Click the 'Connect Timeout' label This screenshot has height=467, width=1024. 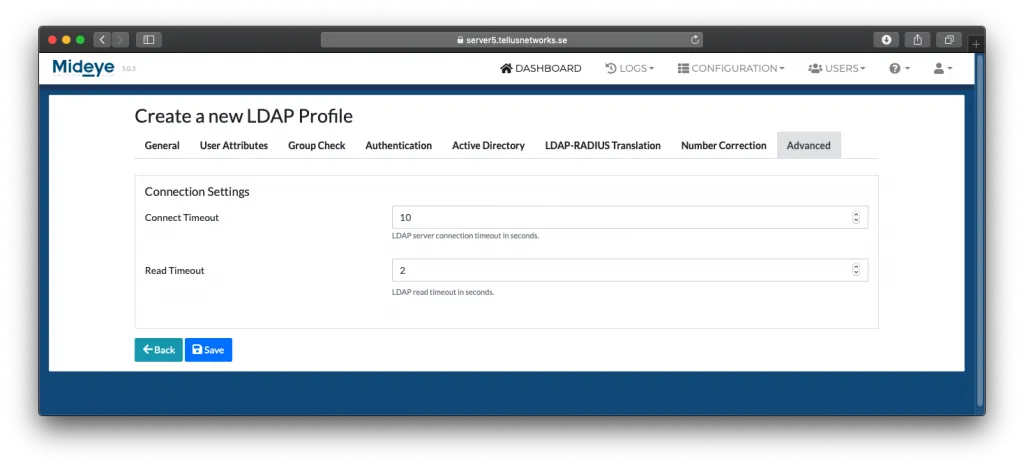pos(182,217)
